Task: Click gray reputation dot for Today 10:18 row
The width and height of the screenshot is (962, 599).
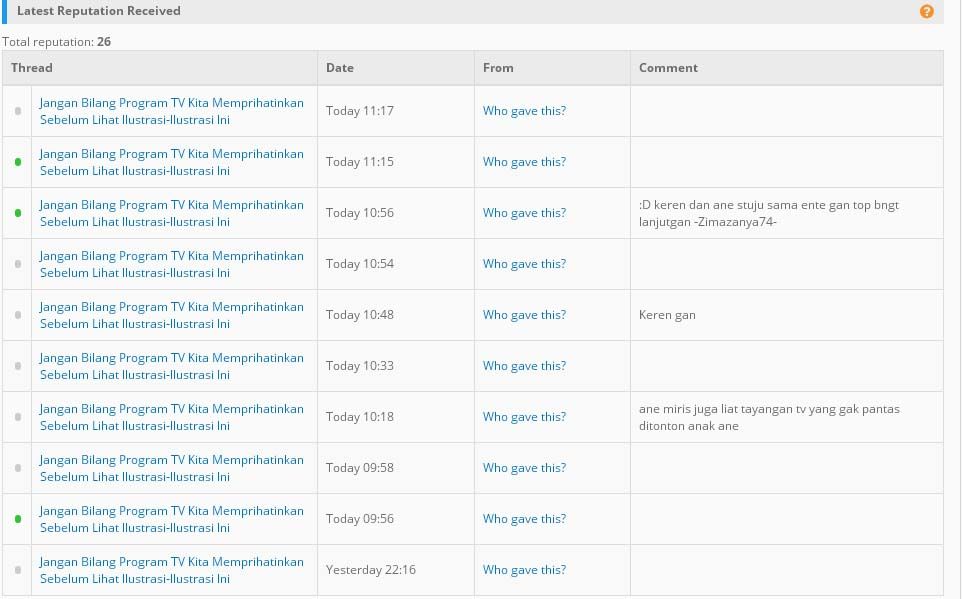Action: pos(18,417)
